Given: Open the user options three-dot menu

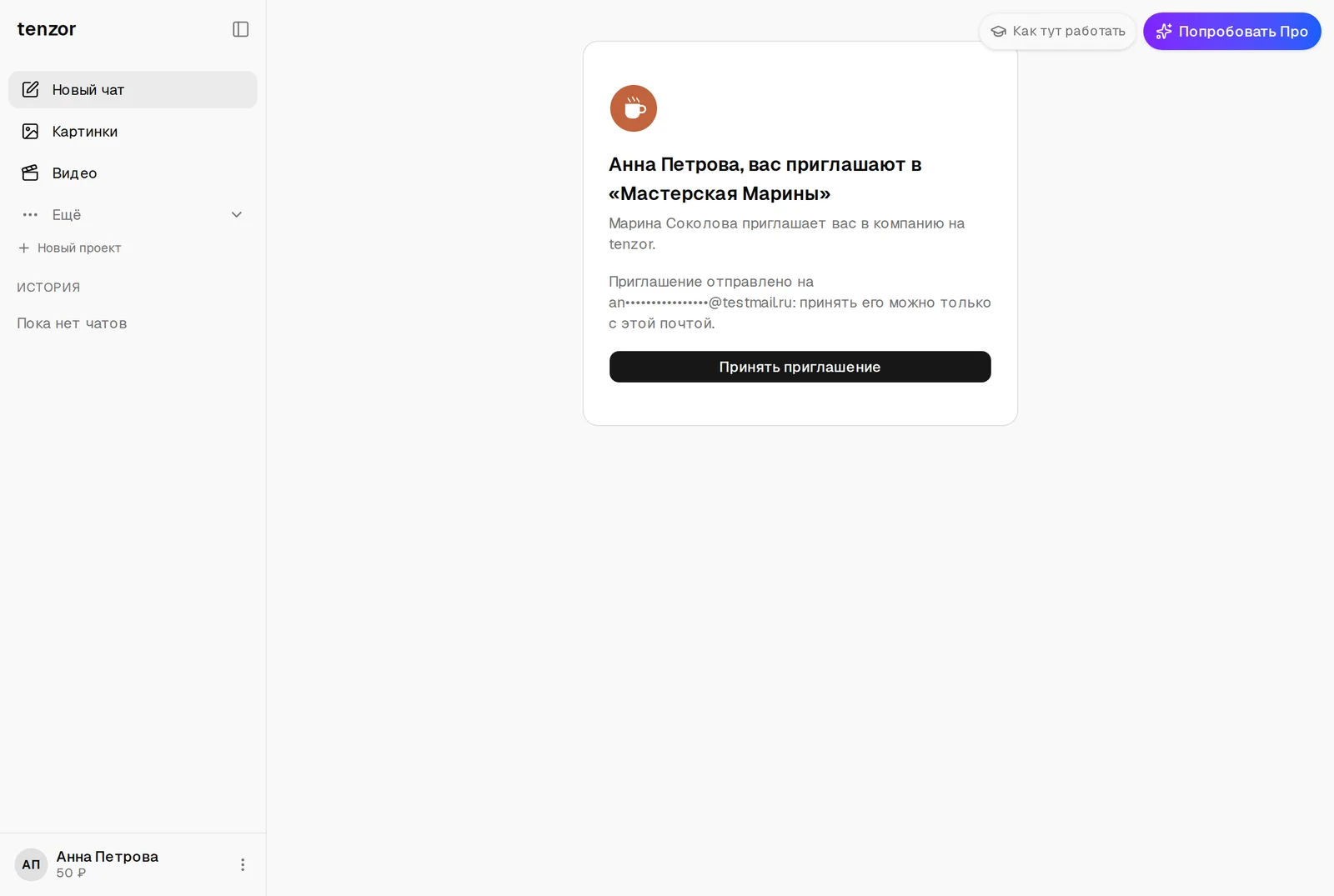Looking at the screenshot, I should [243, 864].
